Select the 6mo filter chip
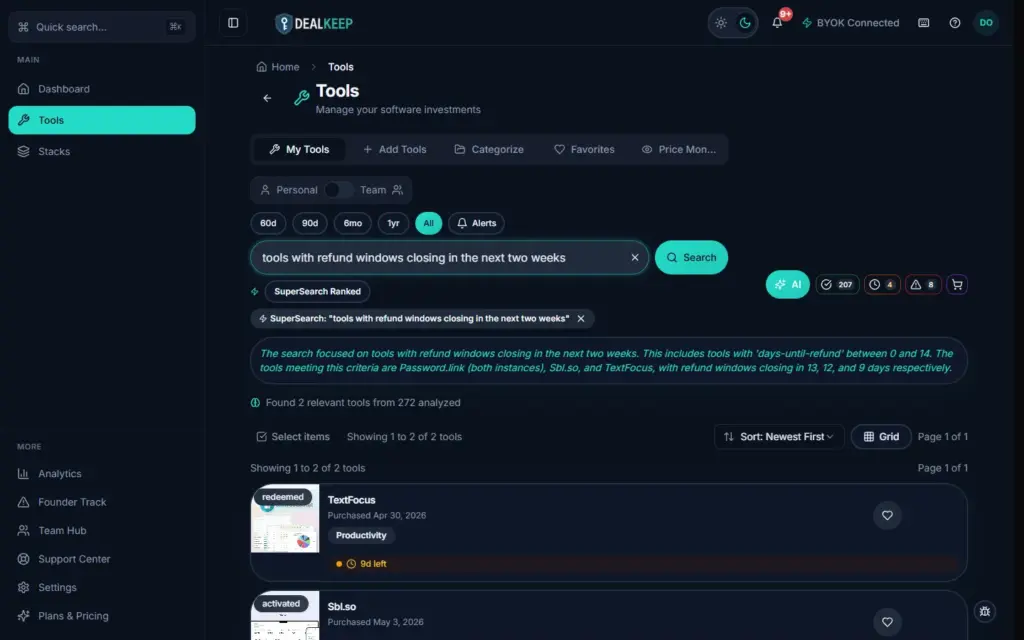 point(353,223)
